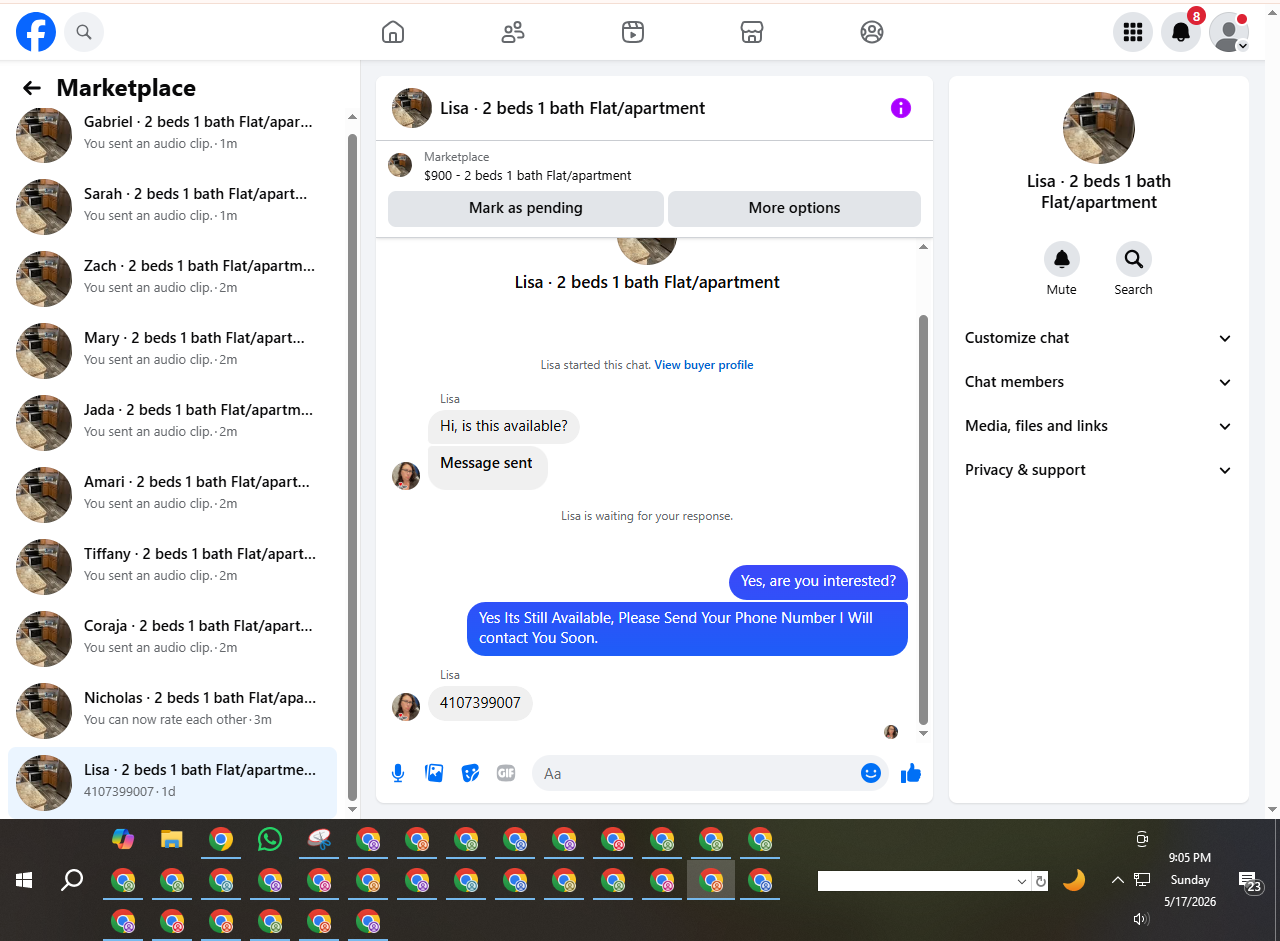The width and height of the screenshot is (1280, 941).
Task: Open the sticker picker icon
Action: pos(470,773)
